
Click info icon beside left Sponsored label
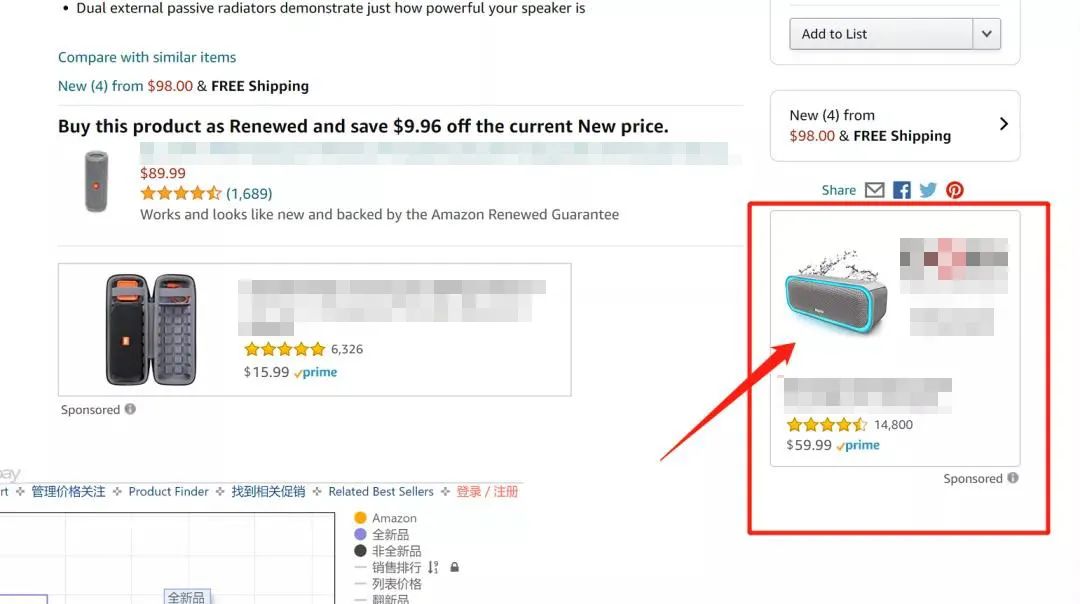point(130,409)
